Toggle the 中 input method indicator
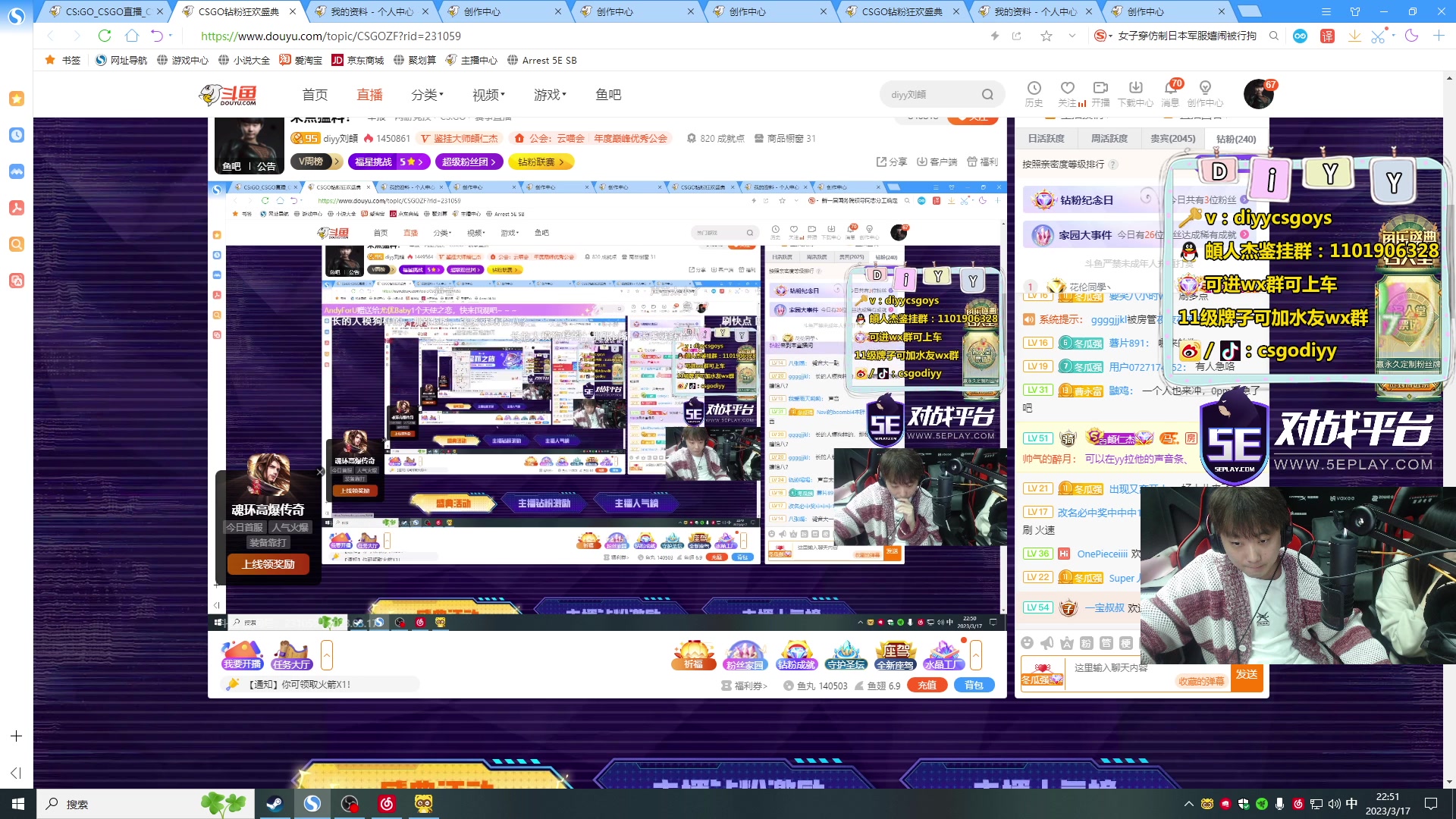Image resolution: width=1456 pixels, height=819 pixels. [x=1352, y=804]
